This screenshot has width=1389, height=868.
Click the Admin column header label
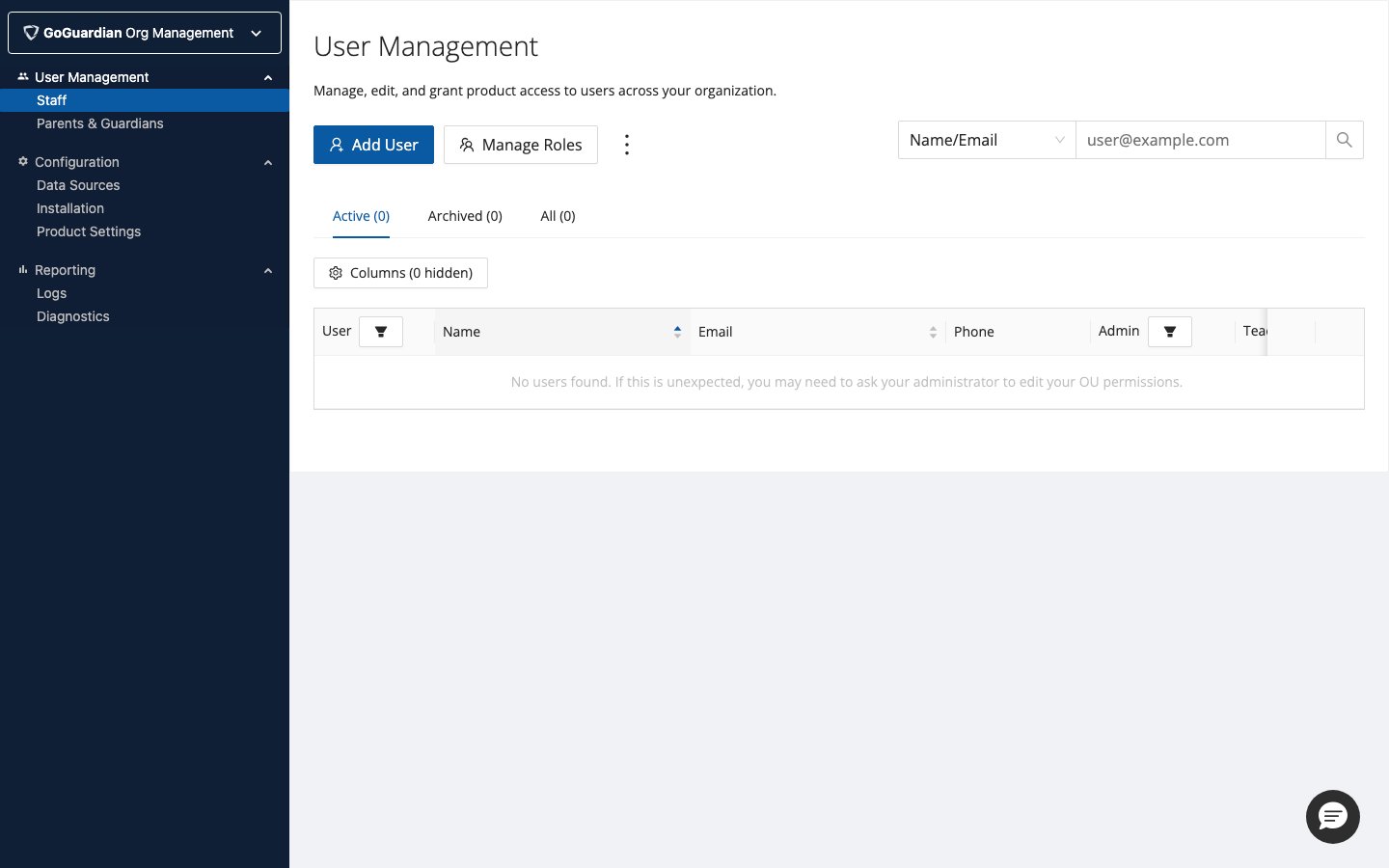coord(1119,331)
